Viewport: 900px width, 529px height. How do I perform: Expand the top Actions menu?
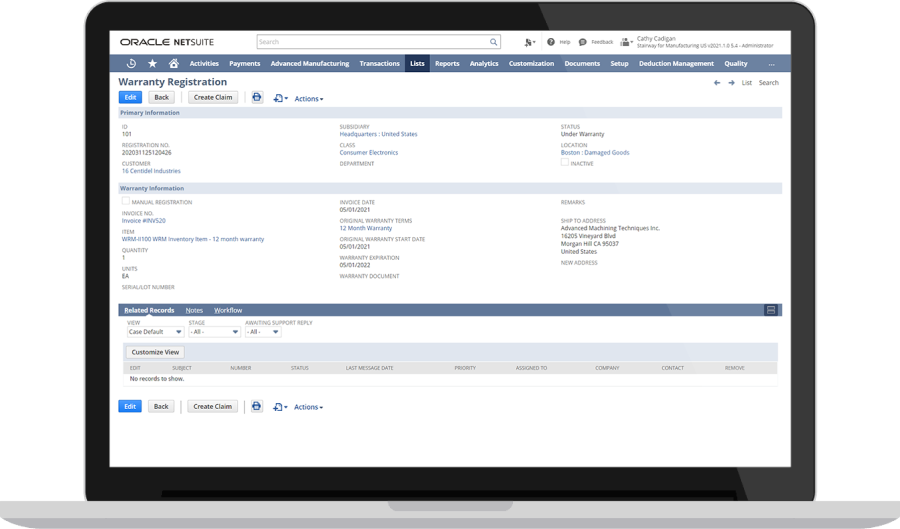(308, 99)
